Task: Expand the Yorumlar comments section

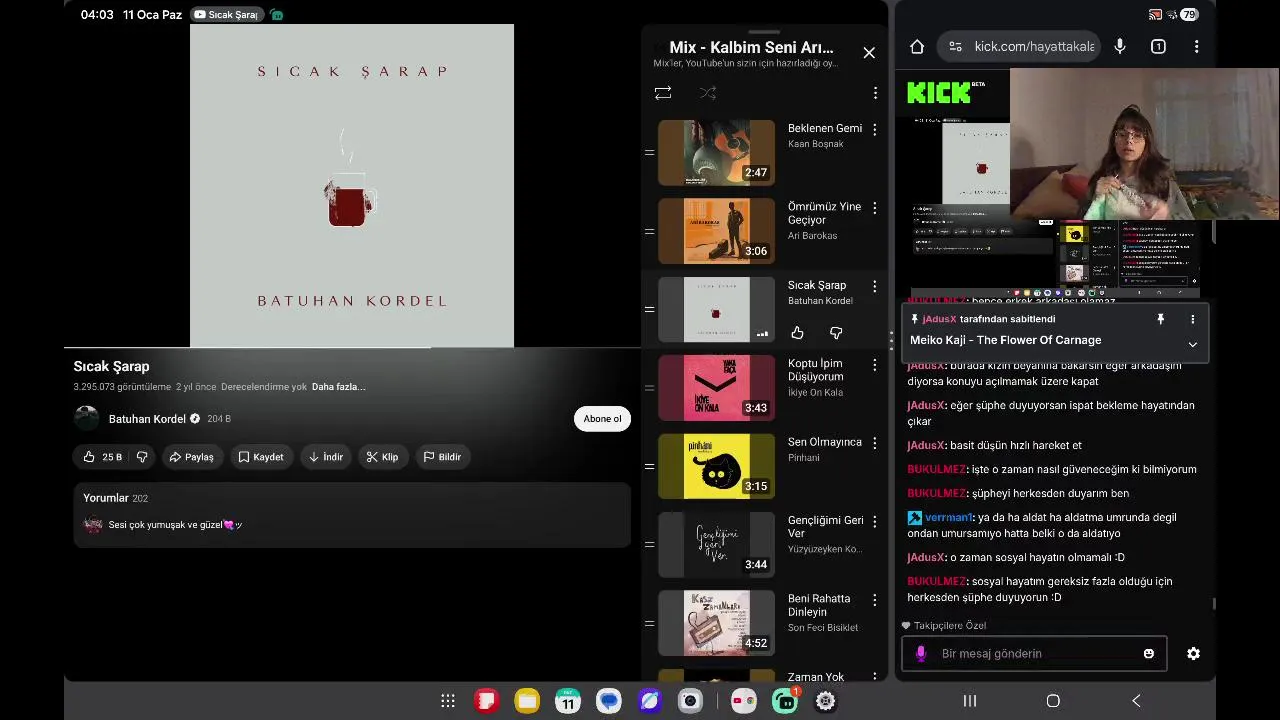Action: tap(352, 515)
